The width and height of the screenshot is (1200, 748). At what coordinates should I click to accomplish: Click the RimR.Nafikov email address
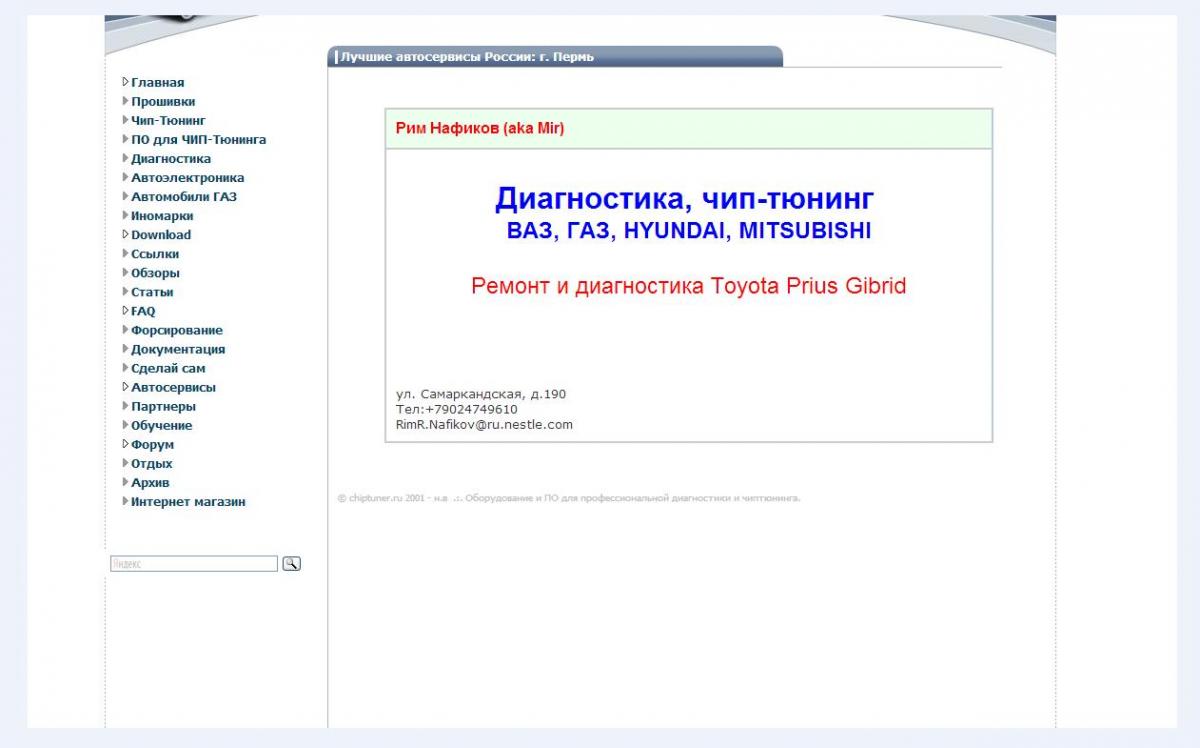tap(484, 424)
